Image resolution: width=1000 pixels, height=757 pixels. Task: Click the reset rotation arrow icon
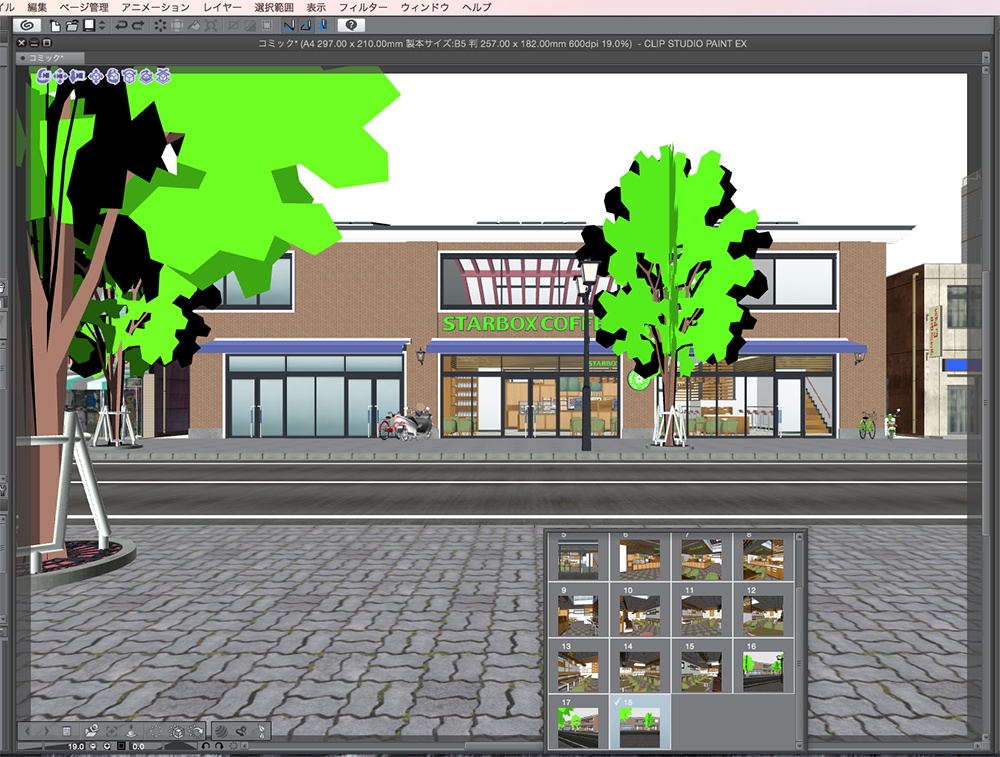click(x=196, y=731)
